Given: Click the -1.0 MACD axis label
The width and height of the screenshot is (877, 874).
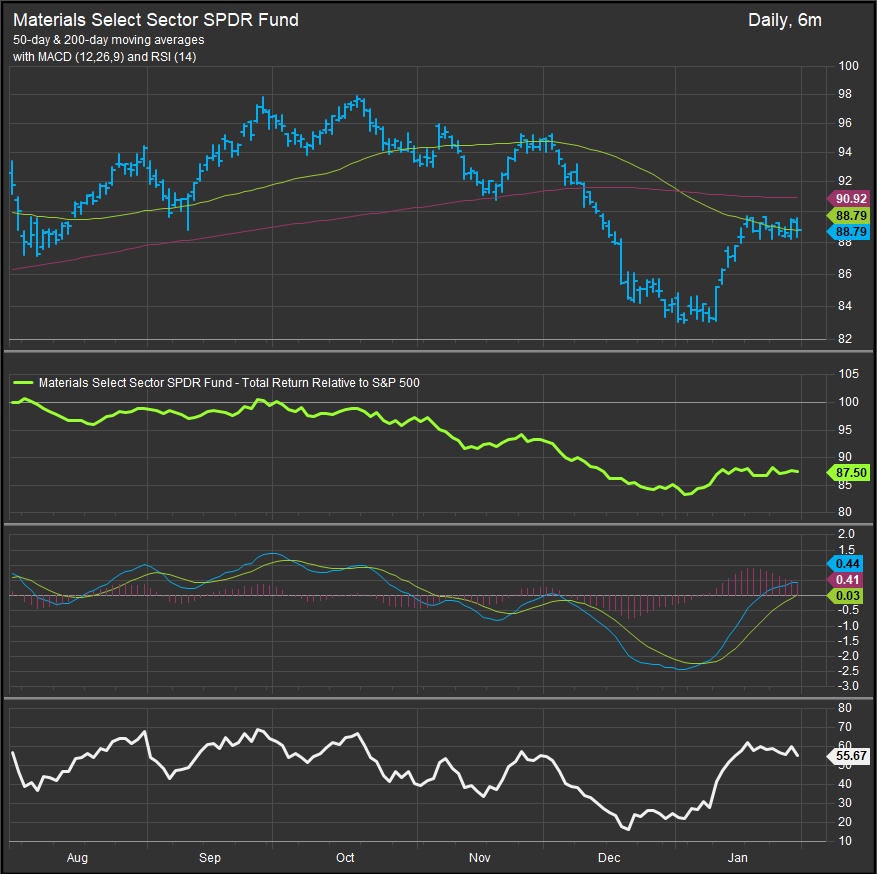Looking at the screenshot, I should [846, 626].
